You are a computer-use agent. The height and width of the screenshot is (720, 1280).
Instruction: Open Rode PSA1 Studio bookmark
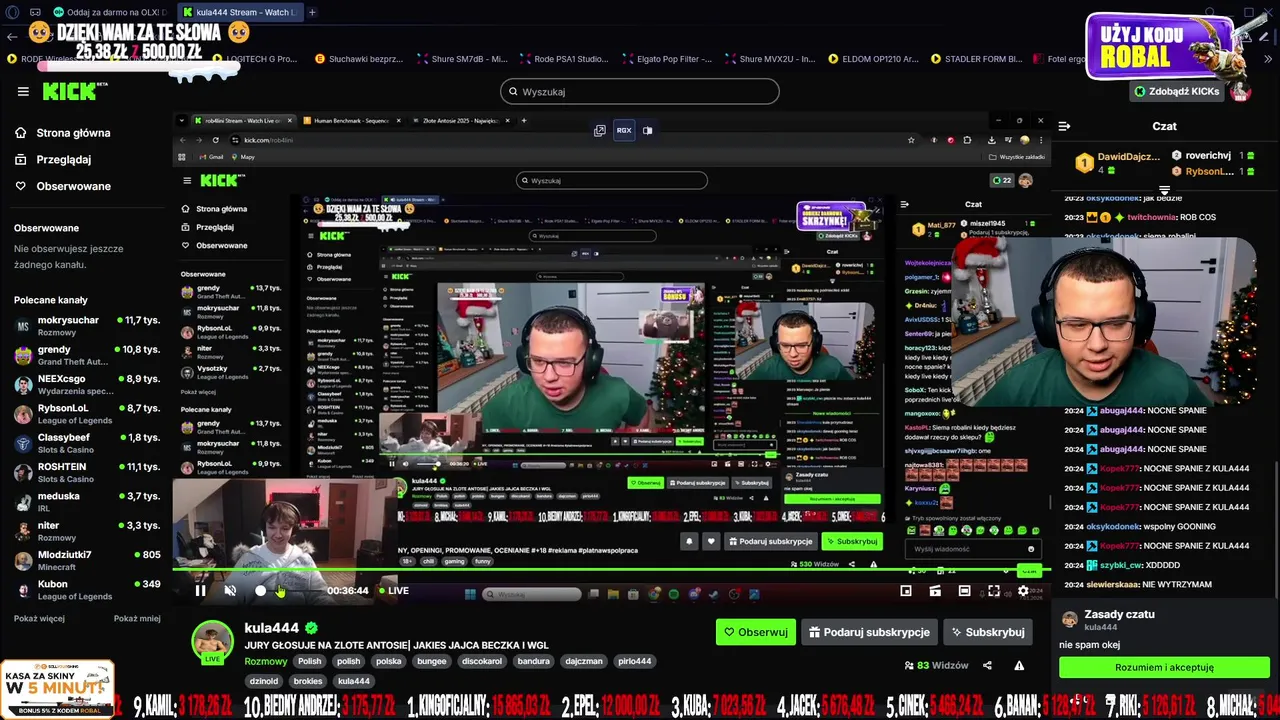[x=564, y=59]
